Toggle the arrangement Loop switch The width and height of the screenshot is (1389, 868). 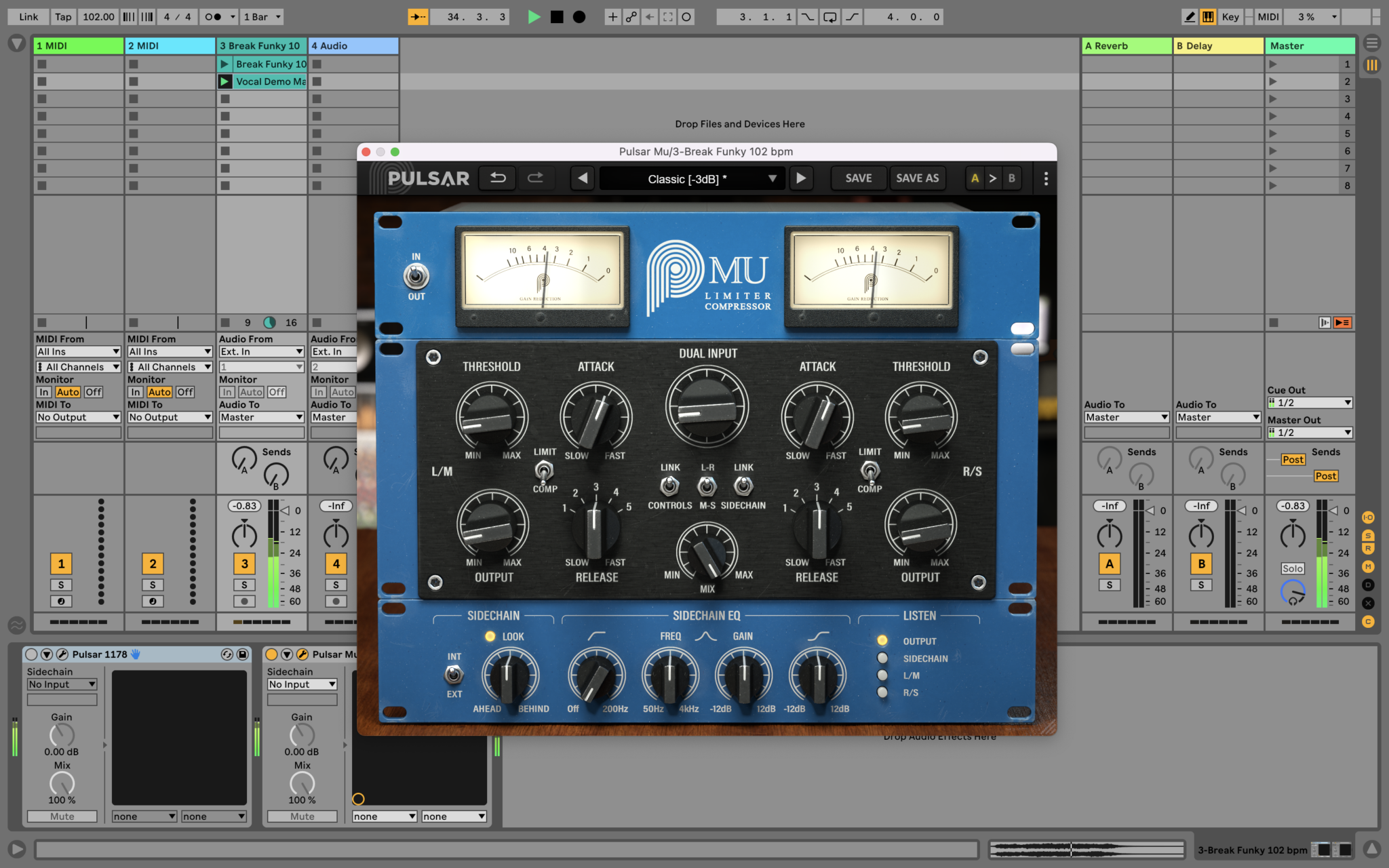click(x=830, y=17)
